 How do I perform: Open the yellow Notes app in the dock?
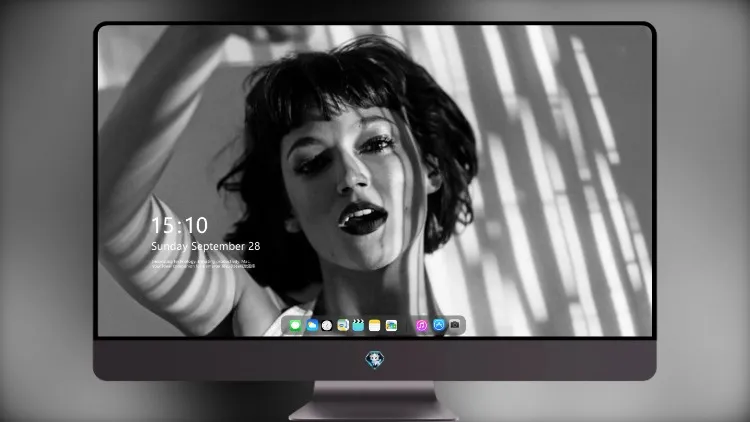375,326
